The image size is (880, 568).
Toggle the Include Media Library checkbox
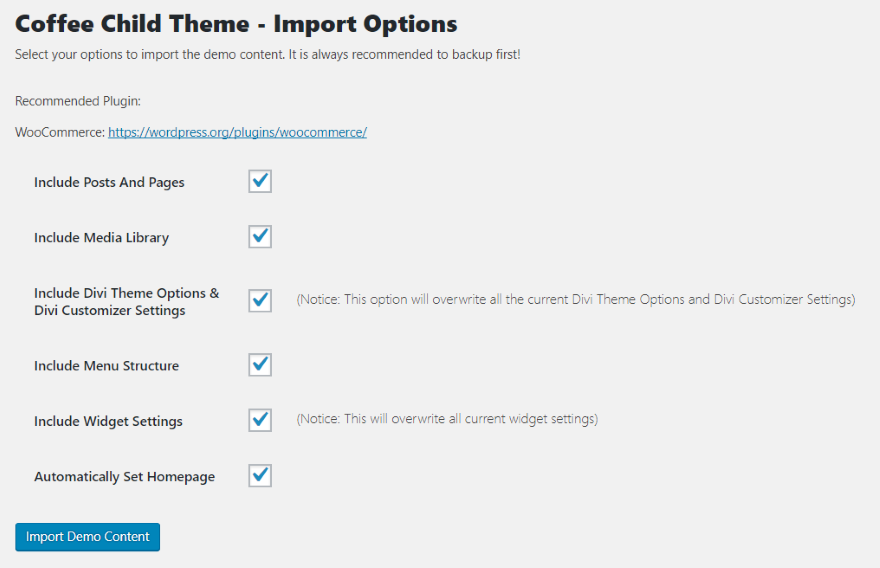(x=260, y=237)
